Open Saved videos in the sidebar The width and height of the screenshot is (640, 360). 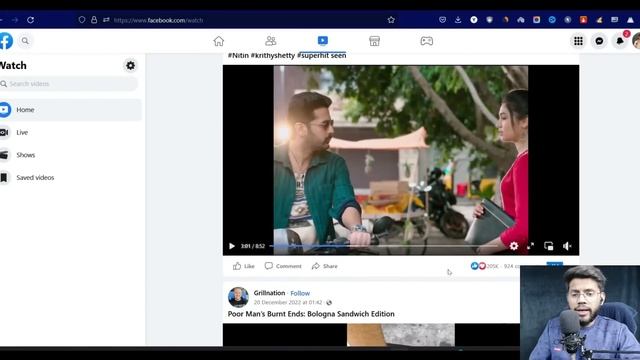coord(71,178)
